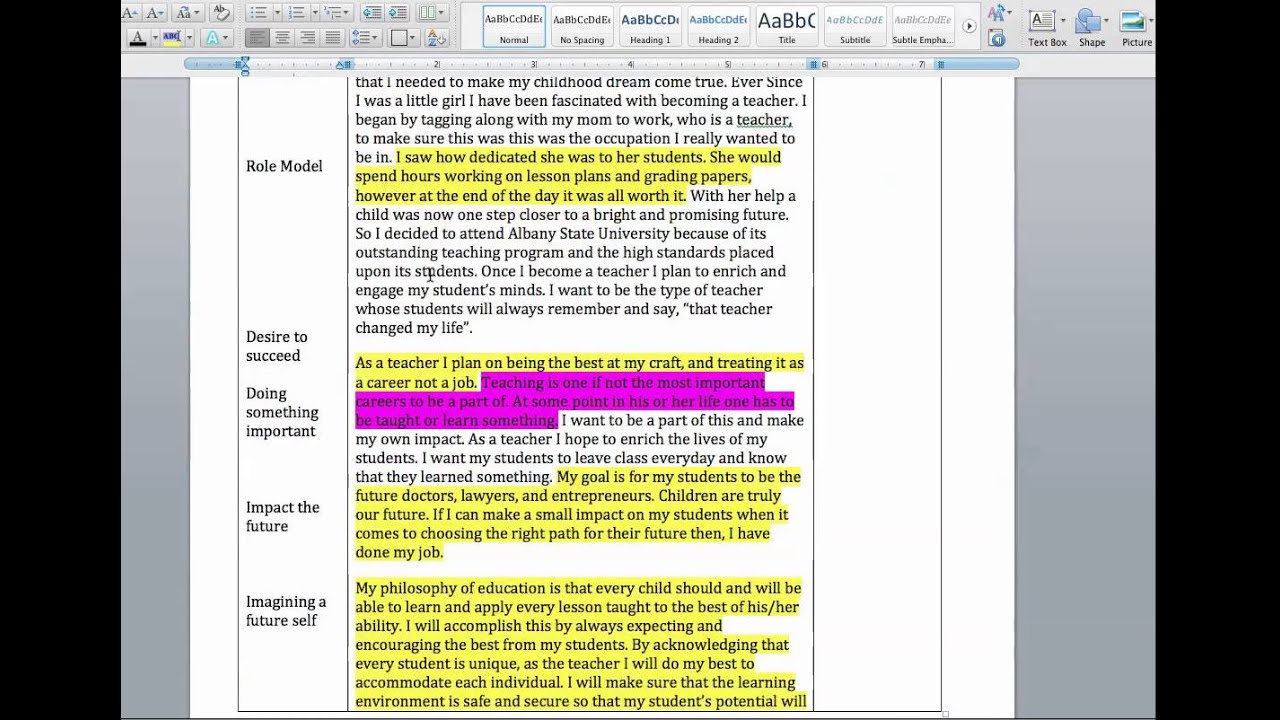The image size is (1280, 720).
Task: Apply the Title style
Action: (787, 27)
